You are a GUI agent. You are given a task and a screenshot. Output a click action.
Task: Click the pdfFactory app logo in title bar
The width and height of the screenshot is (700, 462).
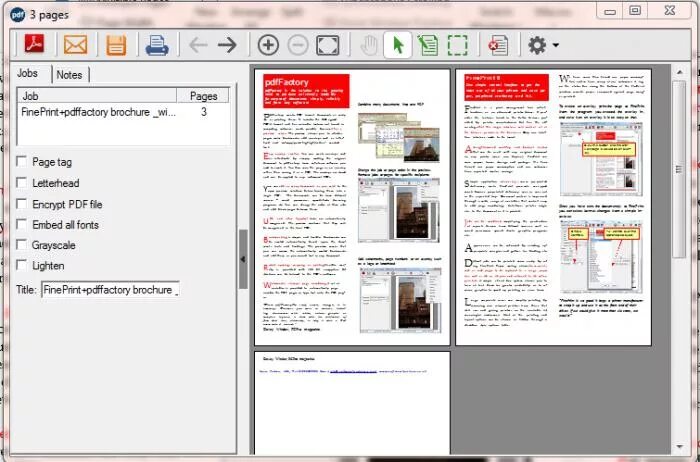click(17, 15)
